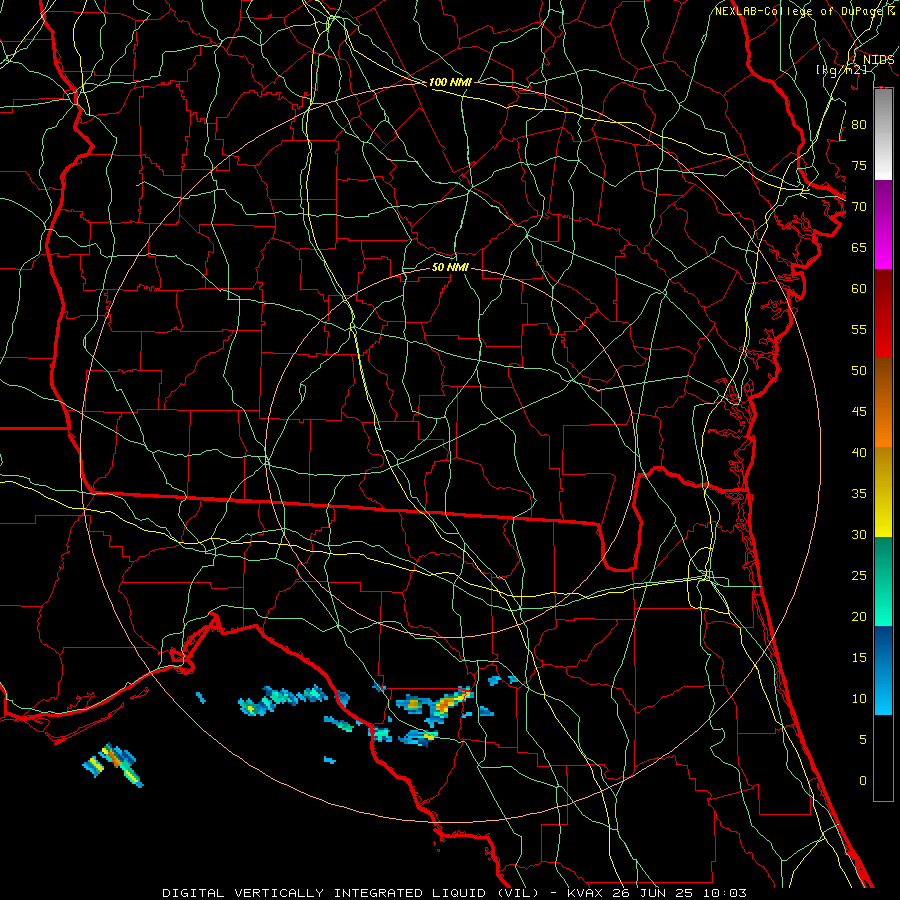
Task: Click the "75" scale value
Action: pyautogui.click(x=859, y=165)
